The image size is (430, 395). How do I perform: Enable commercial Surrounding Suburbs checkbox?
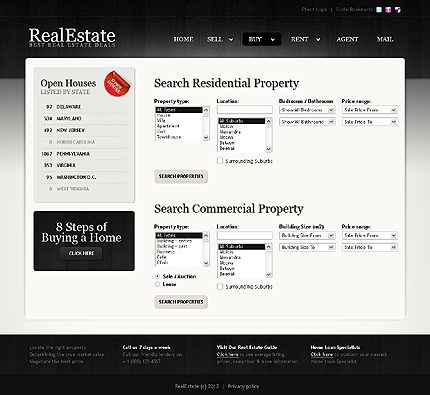tap(220, 286)
